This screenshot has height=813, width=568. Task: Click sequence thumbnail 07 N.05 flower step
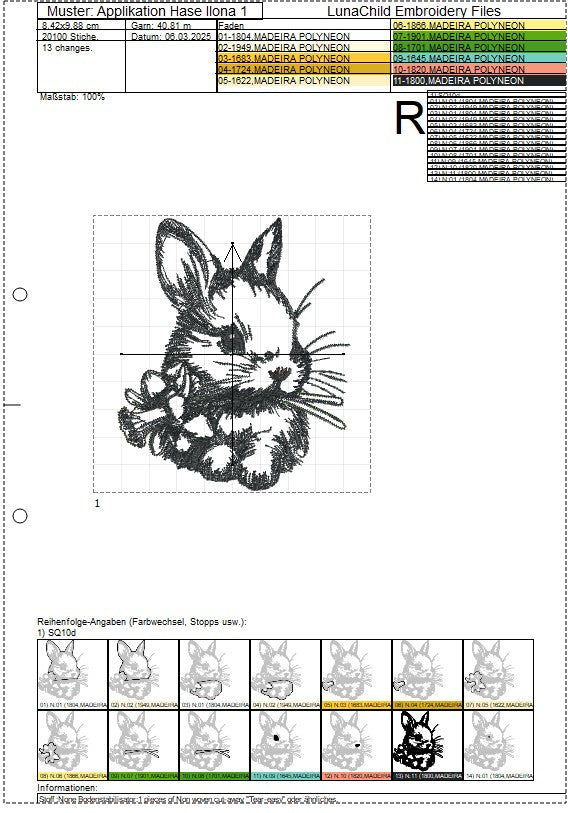(498, 674)
